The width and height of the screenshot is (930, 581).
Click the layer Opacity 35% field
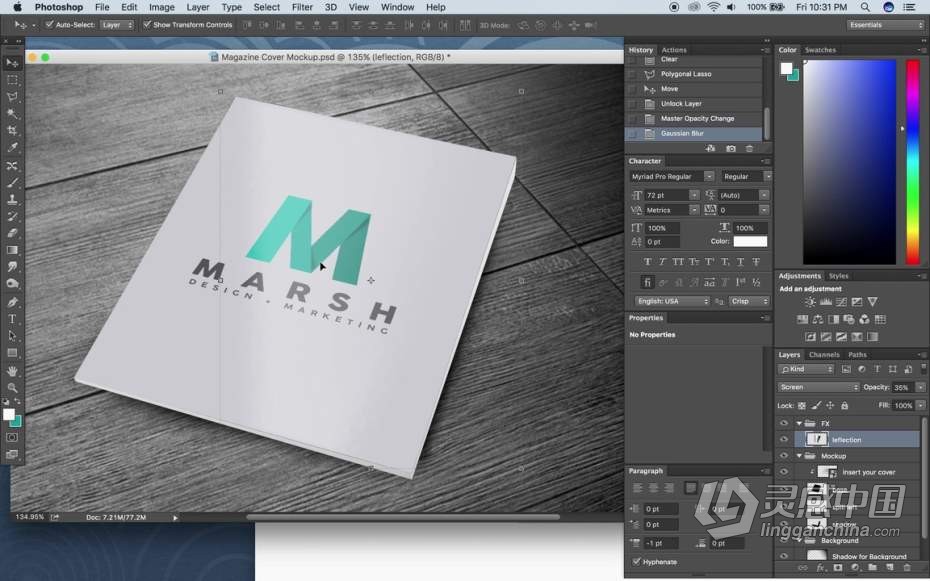coord(904,387)
